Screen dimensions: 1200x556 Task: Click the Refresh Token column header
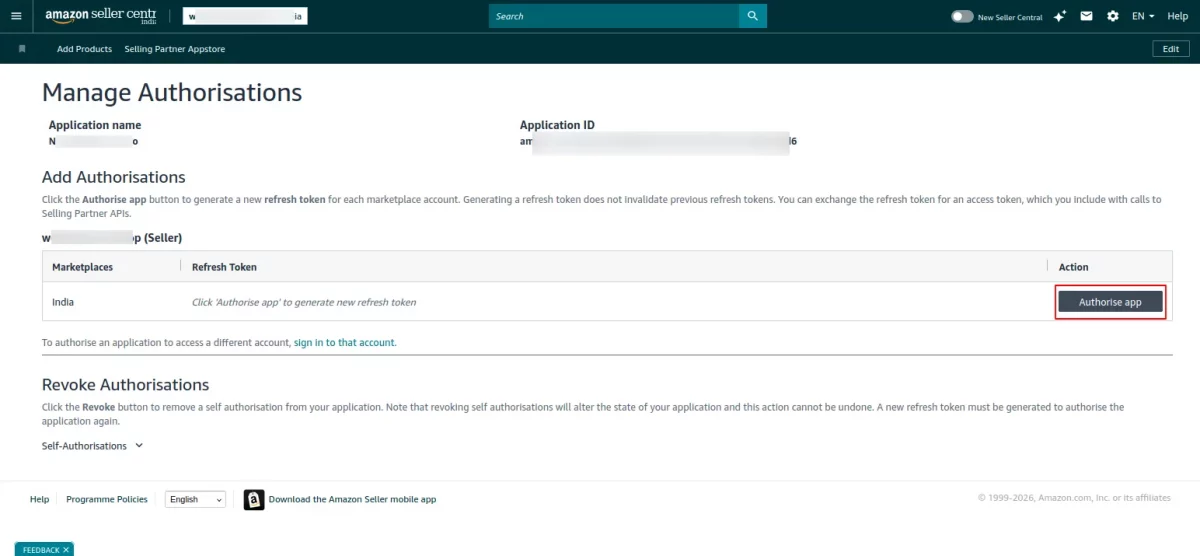224,267
